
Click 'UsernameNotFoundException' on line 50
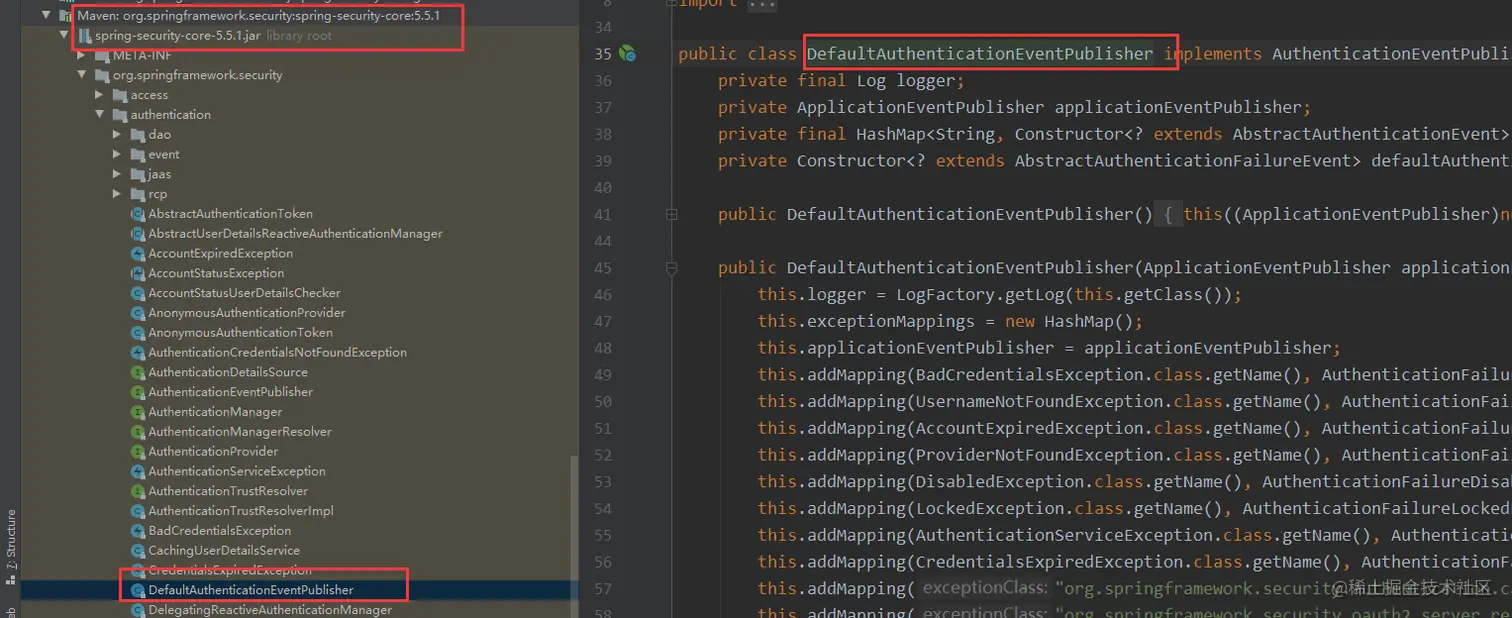(1039, 402)
